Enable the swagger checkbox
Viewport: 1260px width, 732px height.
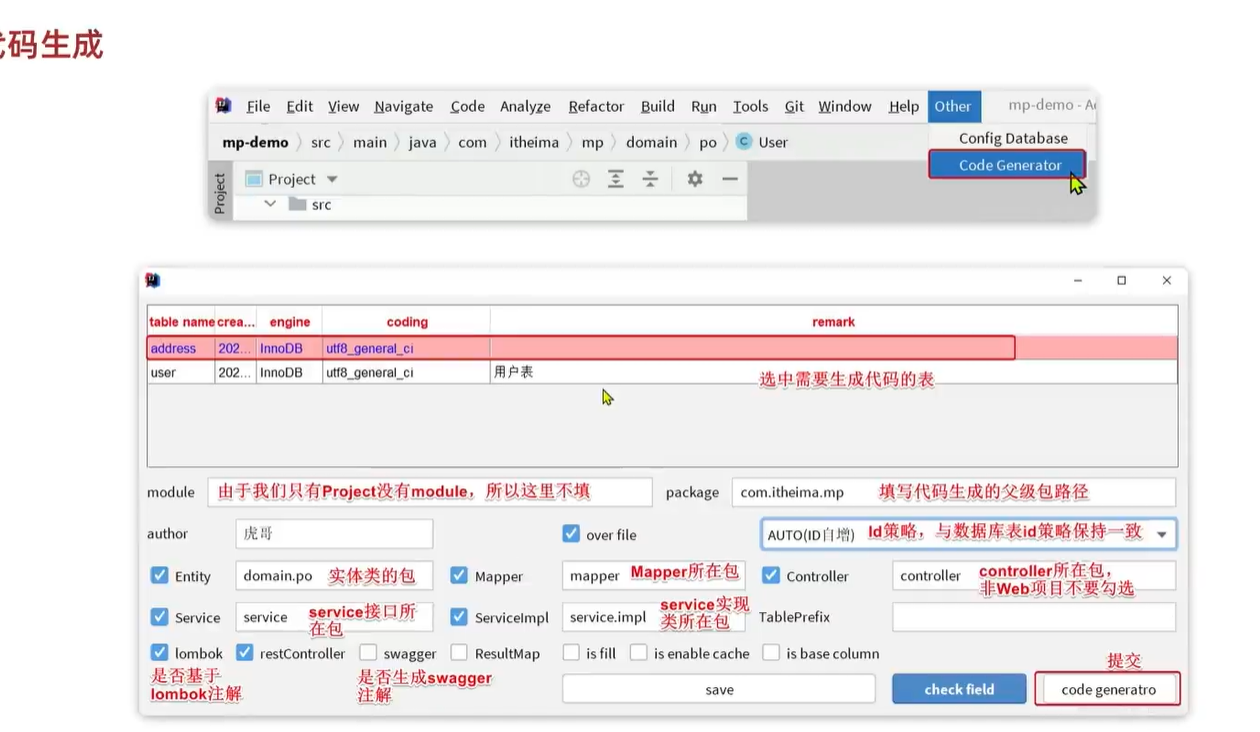[x=368, y=652]
